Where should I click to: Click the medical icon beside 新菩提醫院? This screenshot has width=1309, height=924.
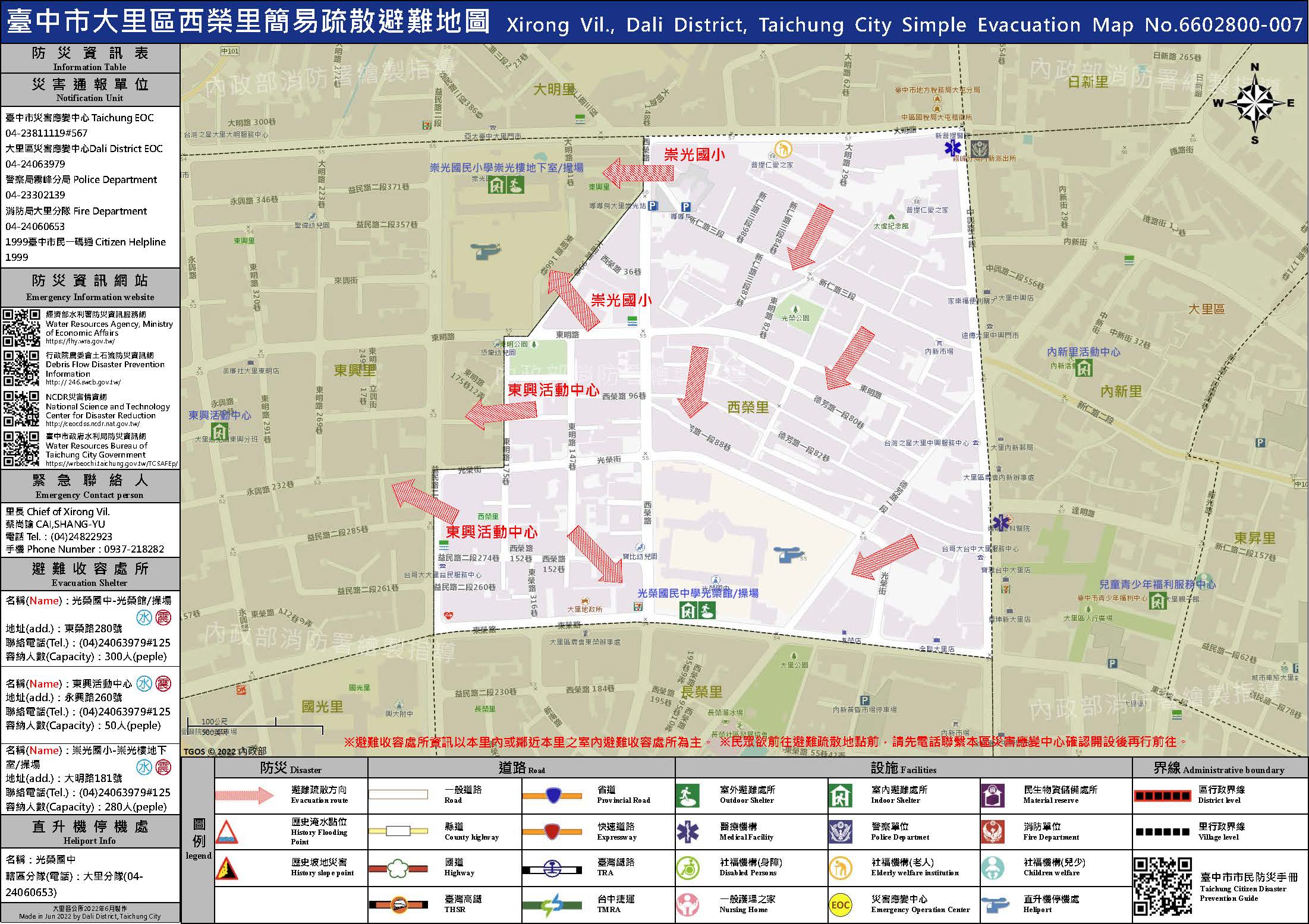(952, 149)
